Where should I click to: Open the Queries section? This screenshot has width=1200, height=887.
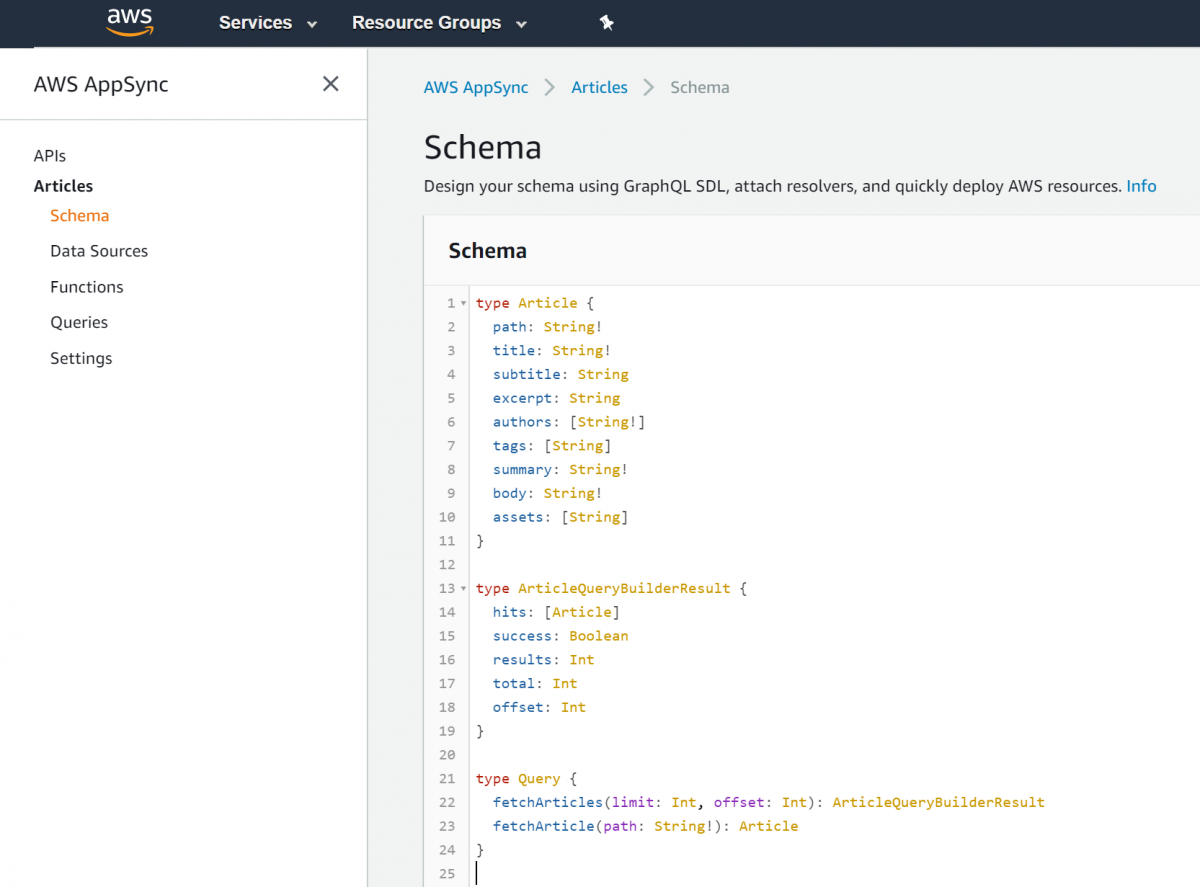79,322
